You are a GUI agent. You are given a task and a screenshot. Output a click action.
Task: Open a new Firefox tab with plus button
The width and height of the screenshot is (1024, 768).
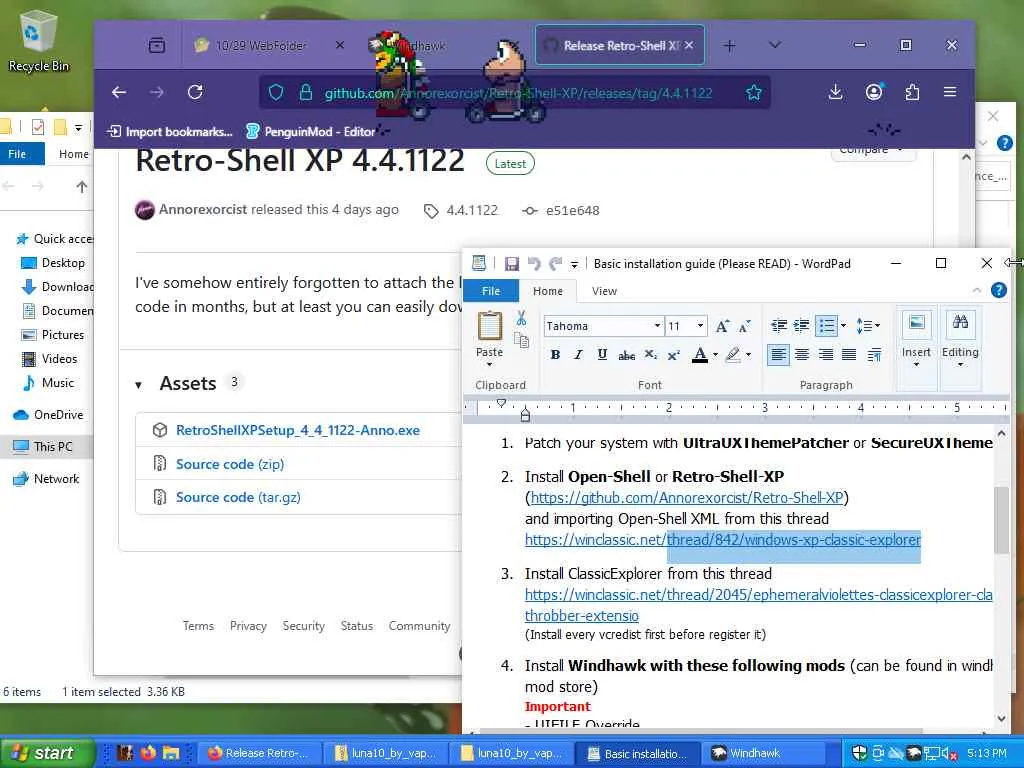(x=729, y=45)
